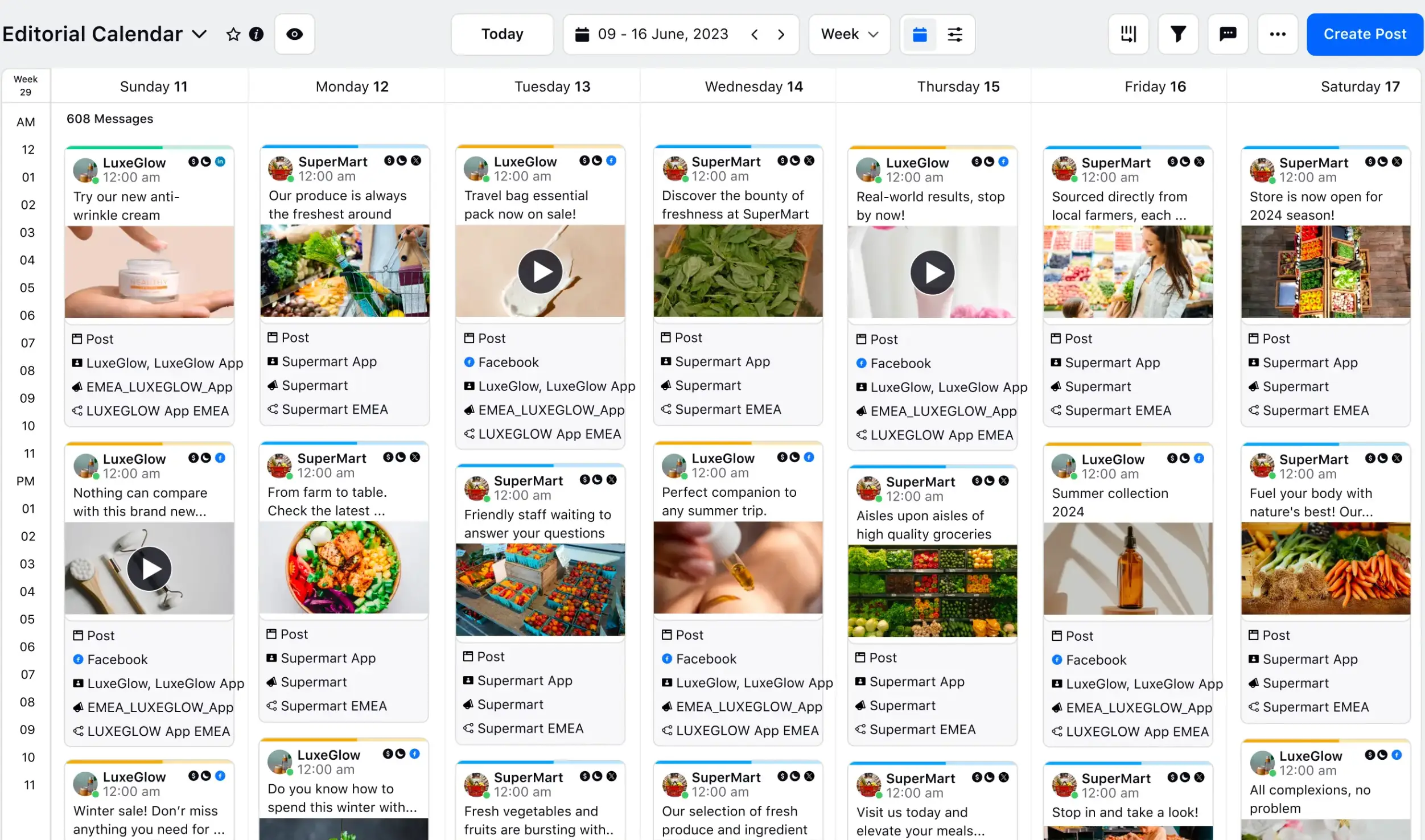
Task: Switch to calendar view toggle
Action: pos(920,35)
